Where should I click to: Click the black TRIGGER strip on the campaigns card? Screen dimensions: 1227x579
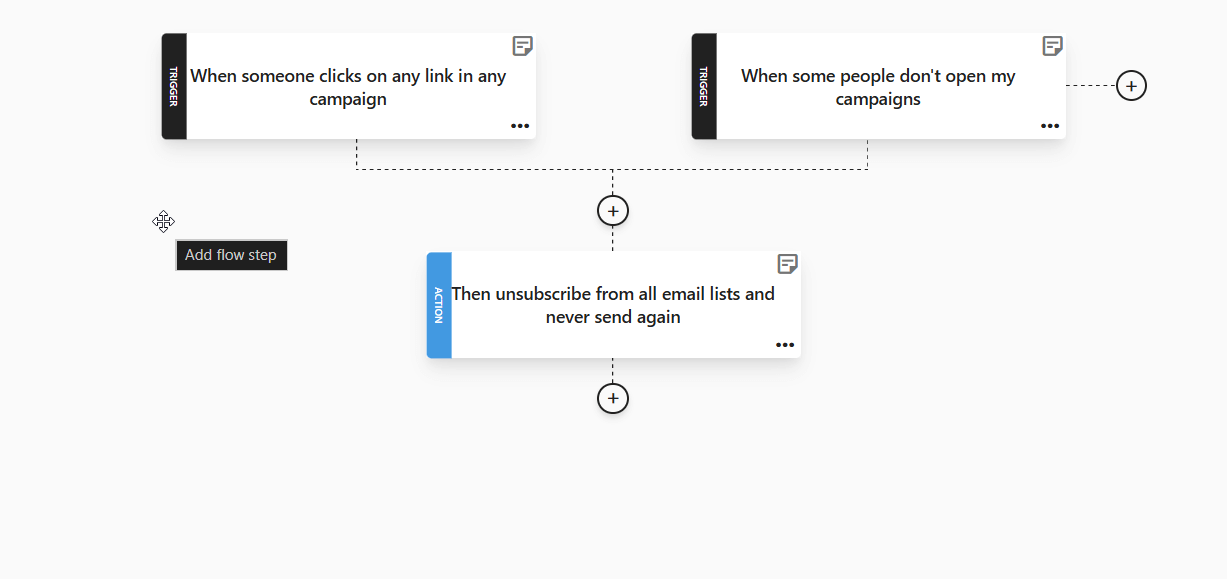click(x=703, y=86)
